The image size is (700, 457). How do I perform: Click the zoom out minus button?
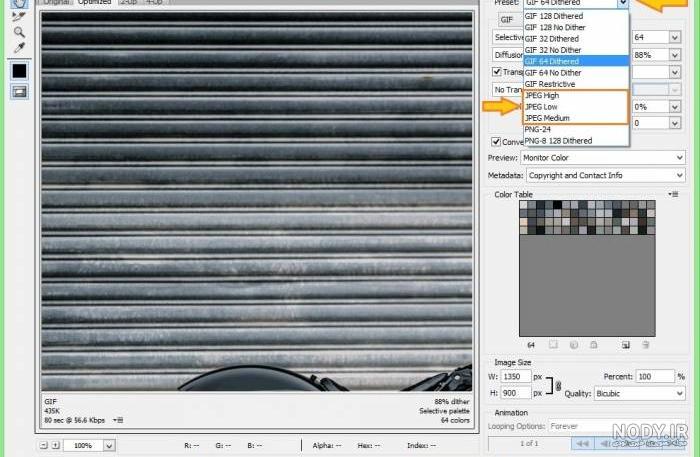(x=43, y=445)
